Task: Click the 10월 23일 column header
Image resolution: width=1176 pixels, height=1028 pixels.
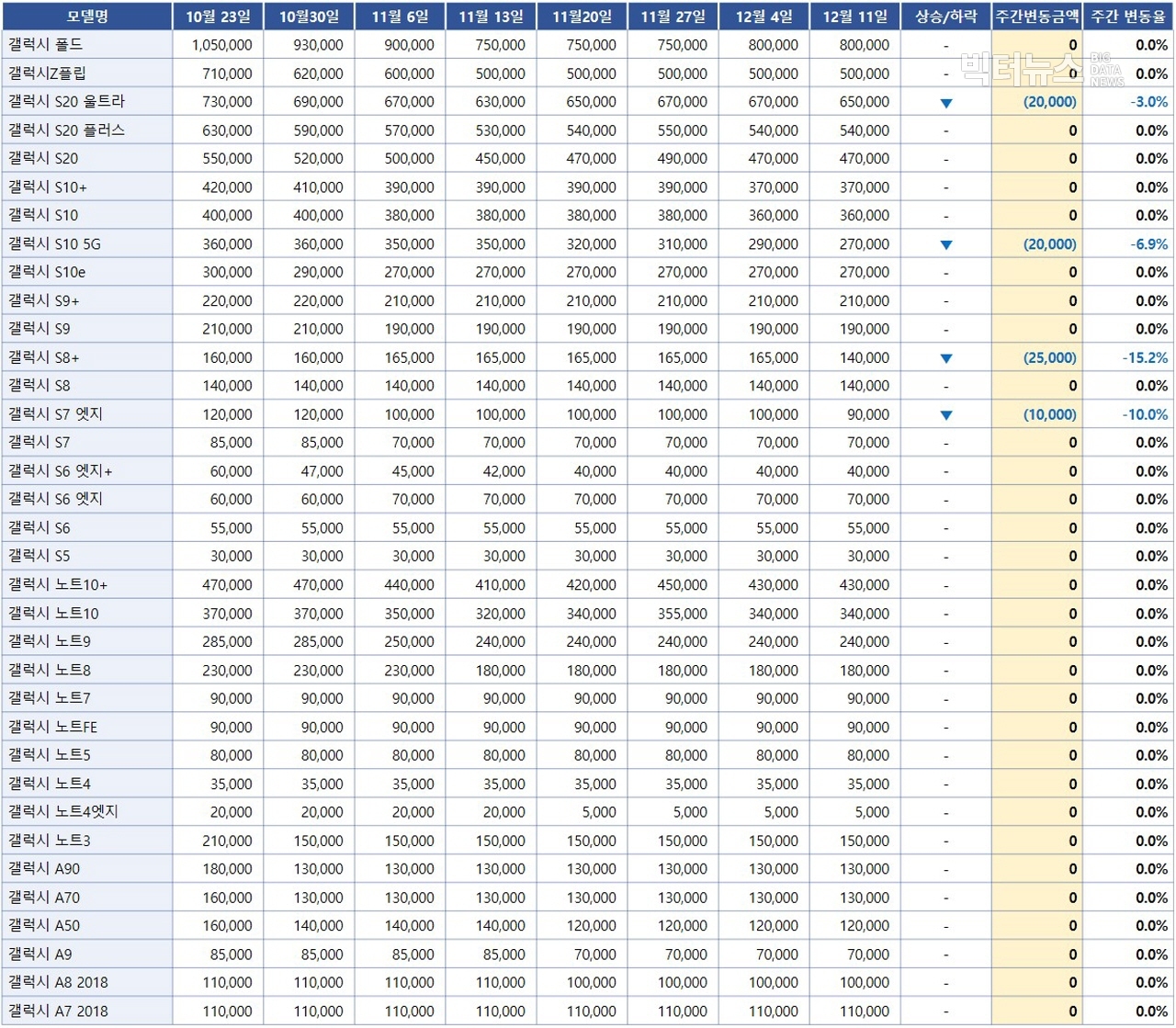Action: [x=218, y=17]
